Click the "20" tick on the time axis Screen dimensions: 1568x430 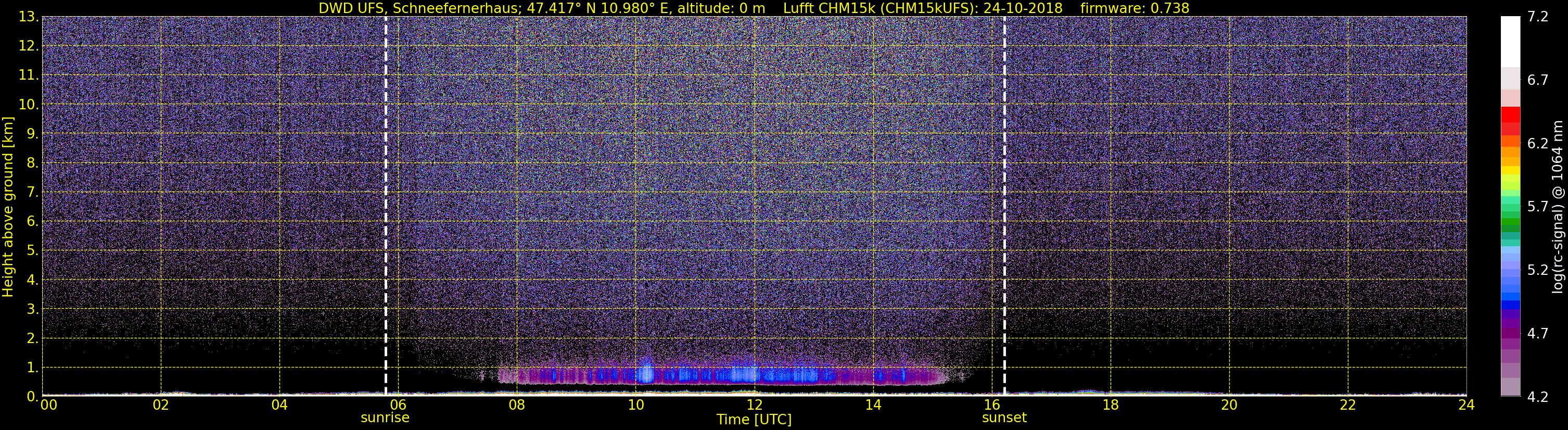point(1229,405)
